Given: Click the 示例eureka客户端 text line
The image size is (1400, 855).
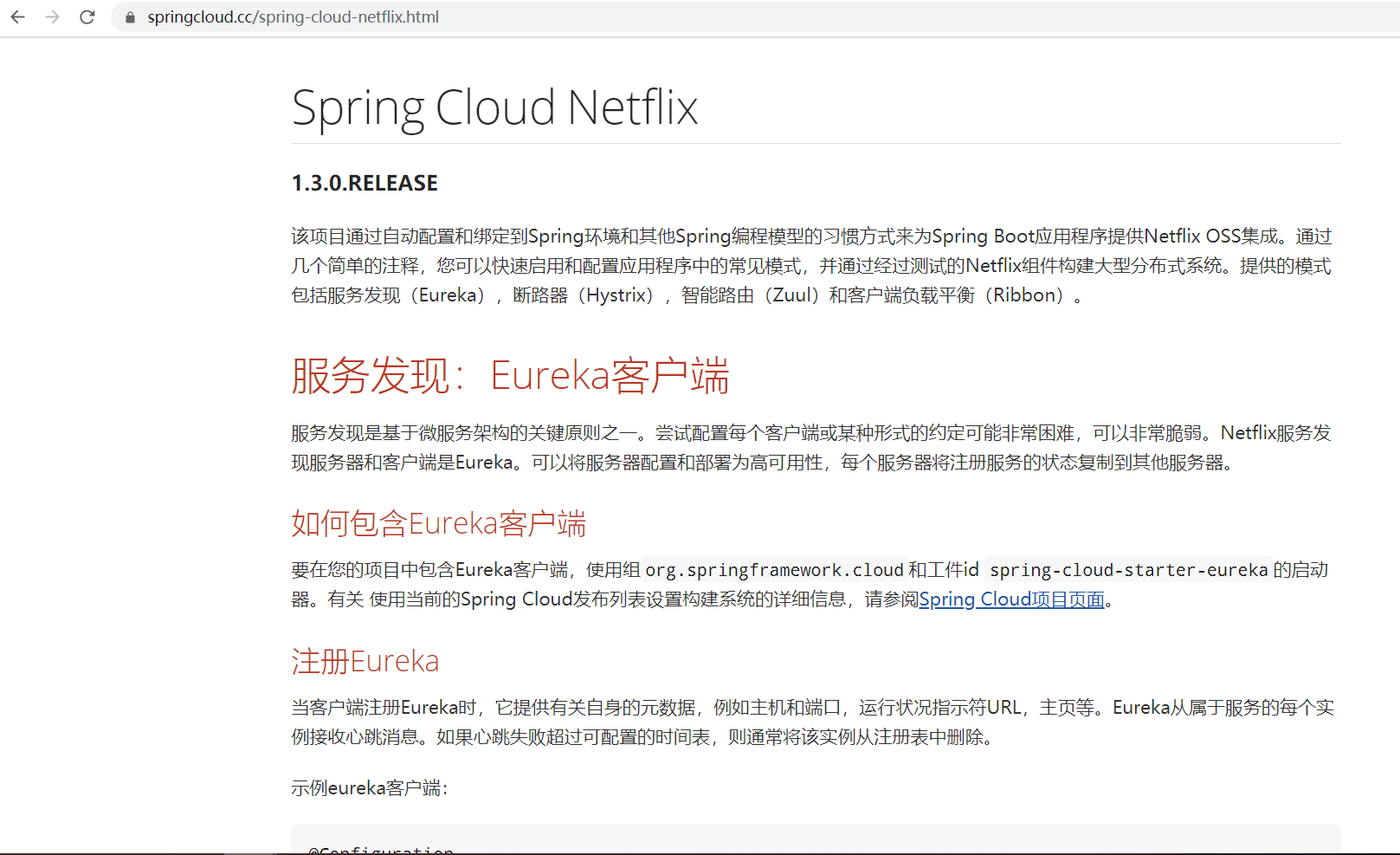Looking at the screenshot, I should click(x=370, y=788).
